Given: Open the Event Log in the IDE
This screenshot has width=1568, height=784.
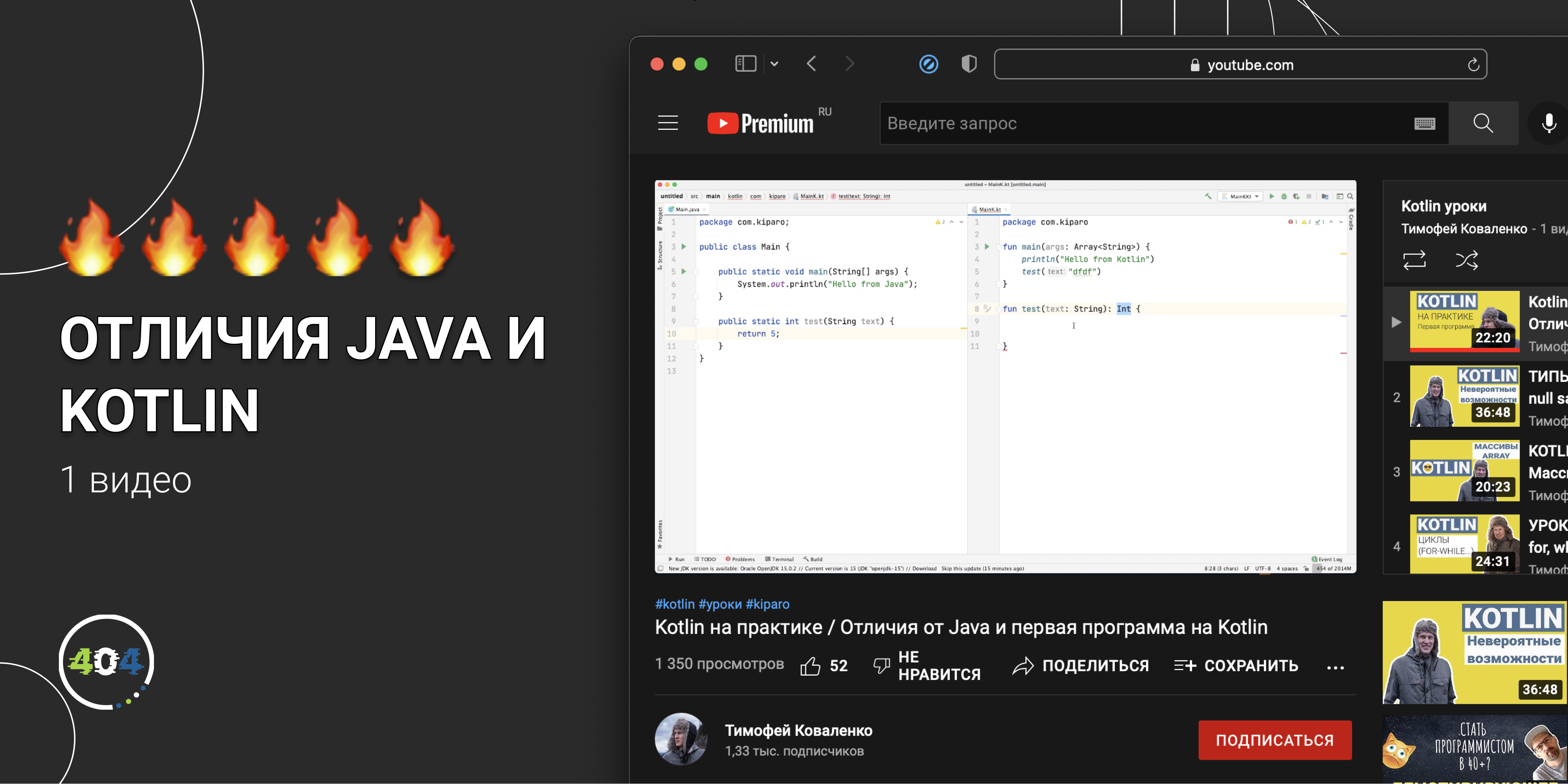Looking at the screenshot, I should point(1326,559).
